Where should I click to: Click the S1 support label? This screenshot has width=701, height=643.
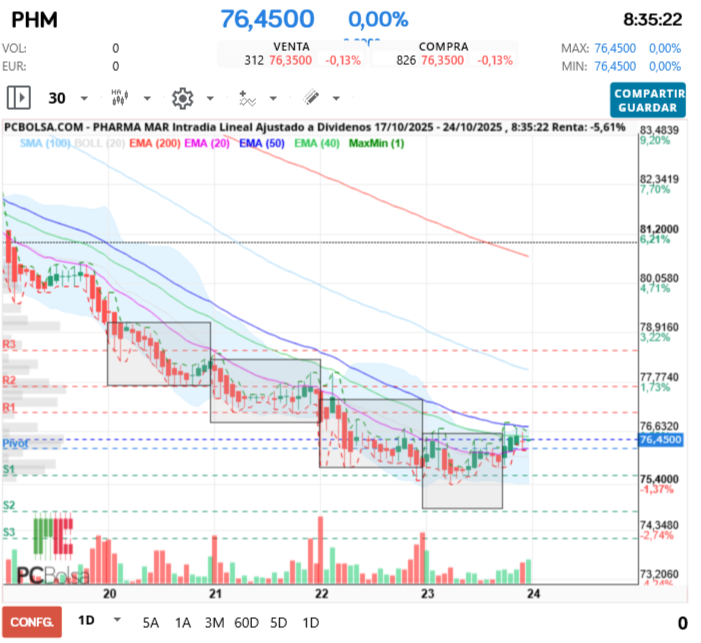[x=9, y=470]
